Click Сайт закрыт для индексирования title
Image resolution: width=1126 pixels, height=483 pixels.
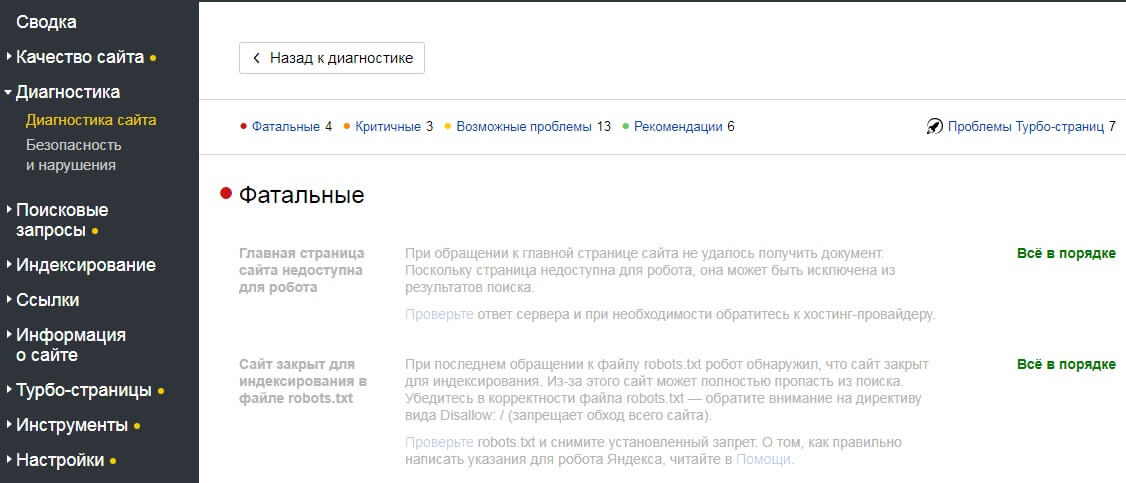pos(303,381)
